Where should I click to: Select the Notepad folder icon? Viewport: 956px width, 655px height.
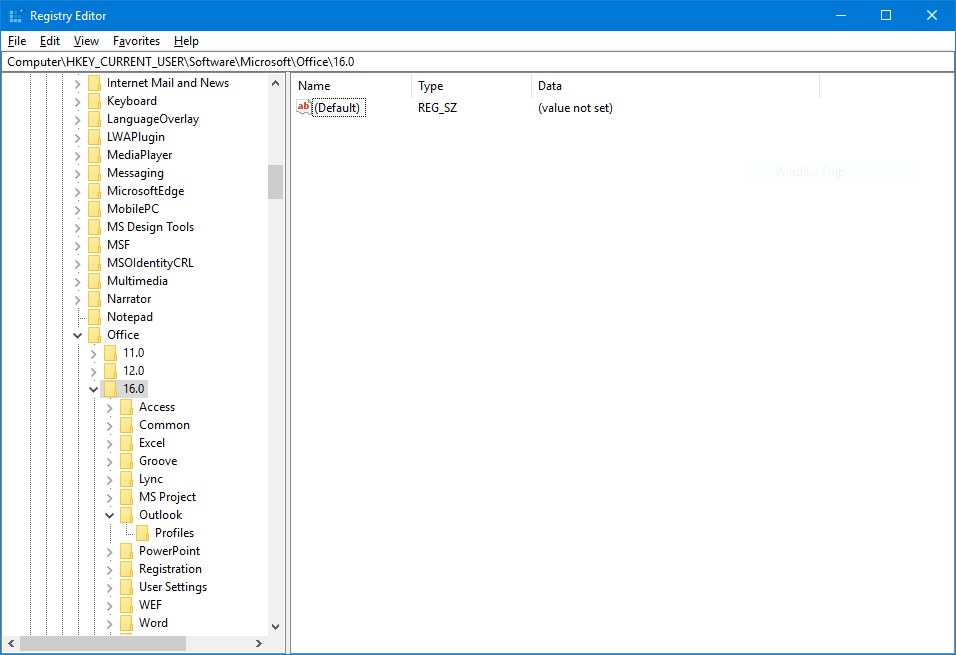click(x=94, y=317)
